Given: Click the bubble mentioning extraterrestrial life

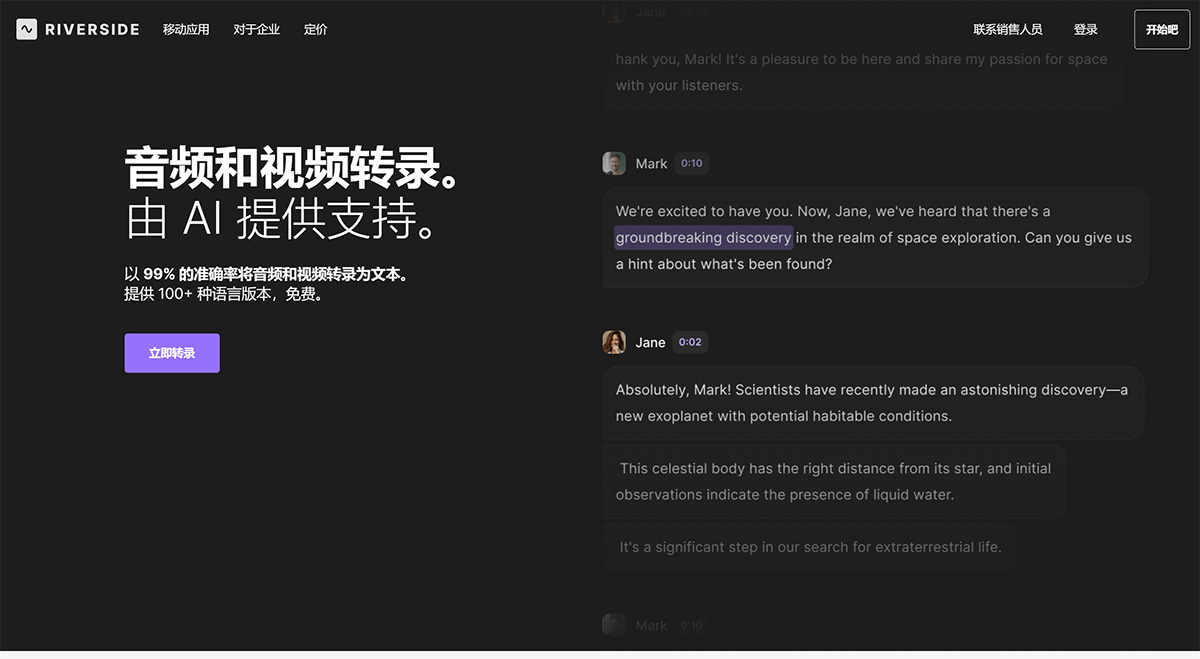Looking at the screenshot, I should (810, 547).
